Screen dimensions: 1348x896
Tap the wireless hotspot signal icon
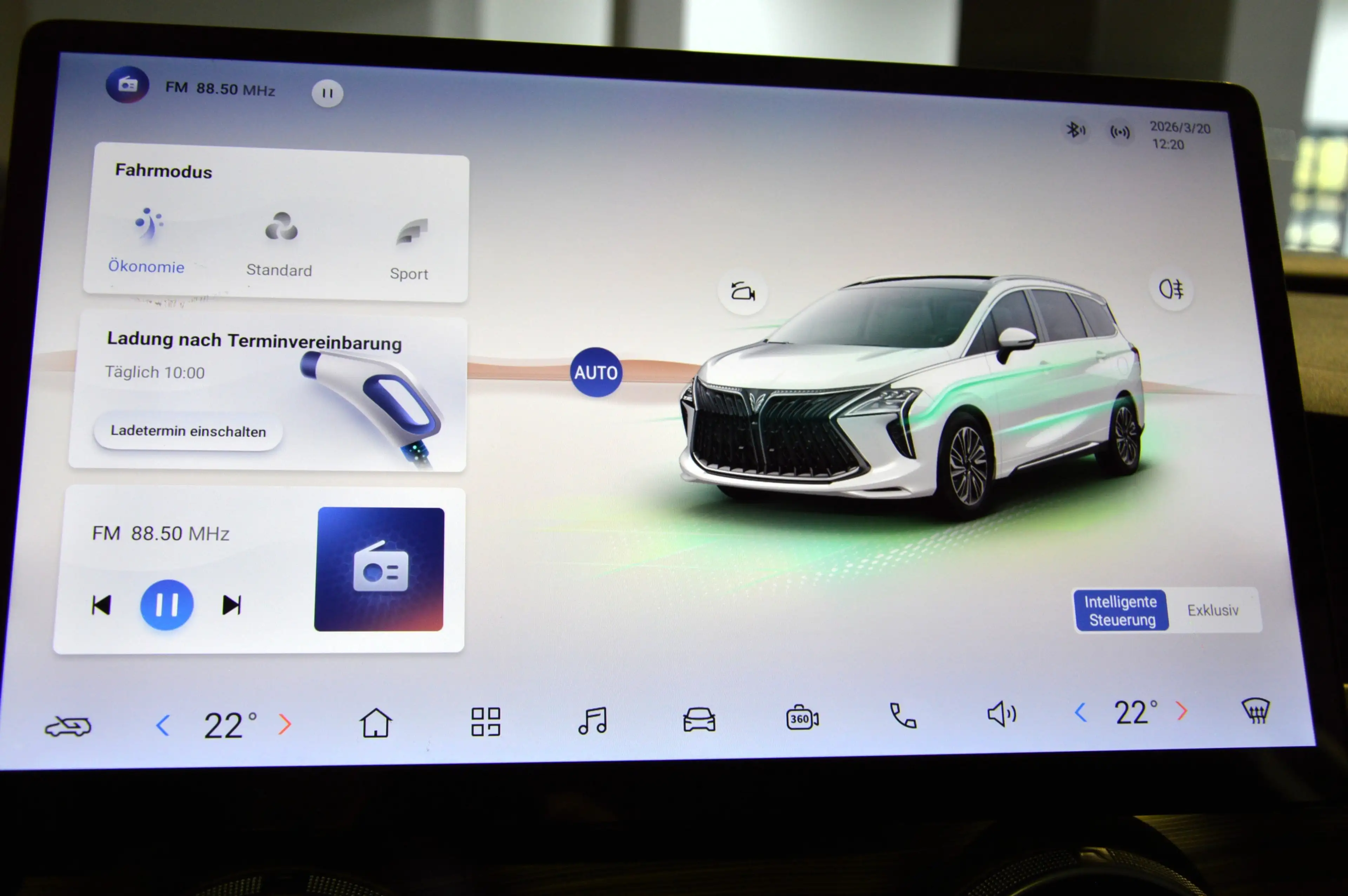(1119, 132)
